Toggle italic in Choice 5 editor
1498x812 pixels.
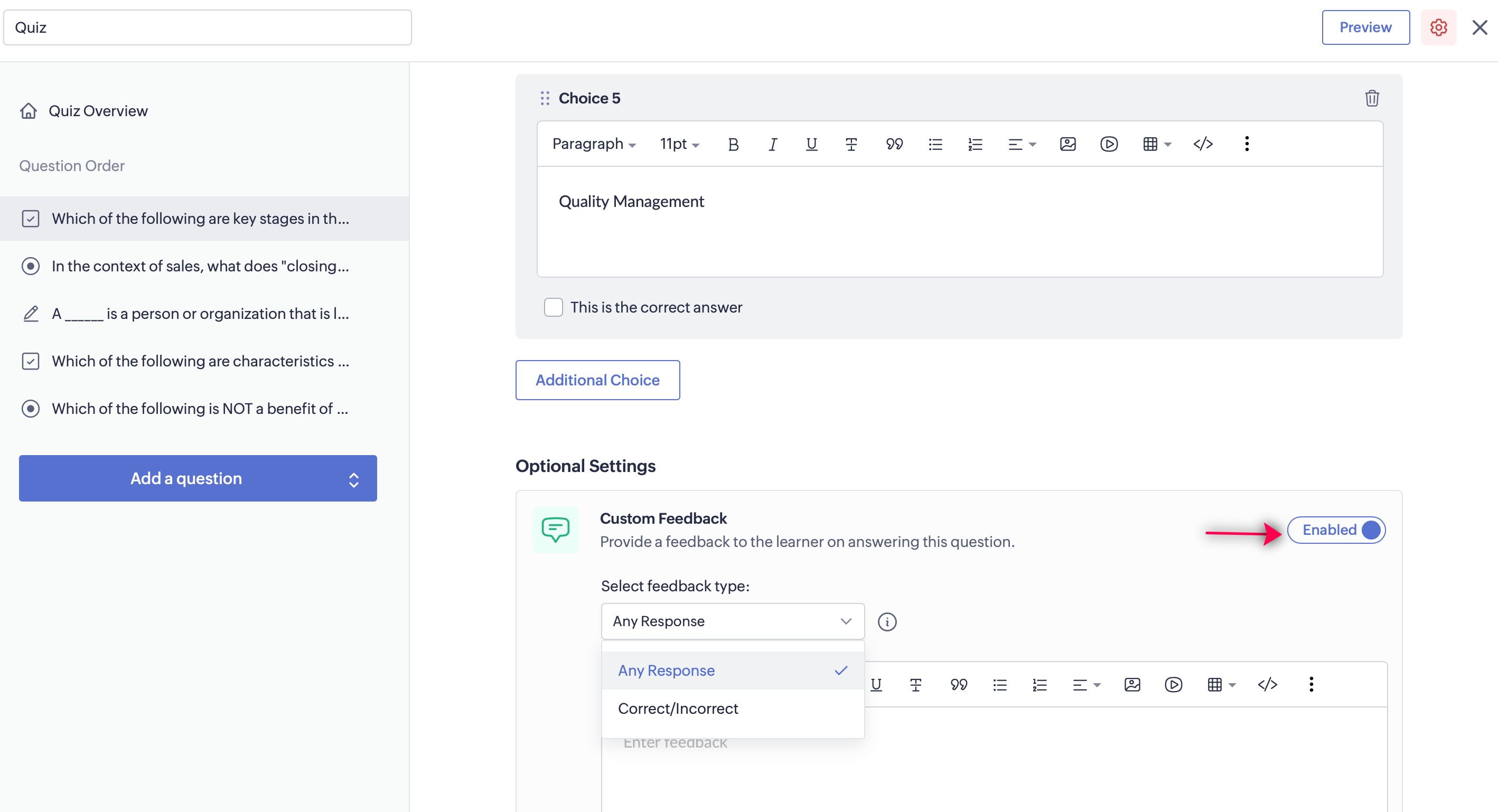click(772, 144)
